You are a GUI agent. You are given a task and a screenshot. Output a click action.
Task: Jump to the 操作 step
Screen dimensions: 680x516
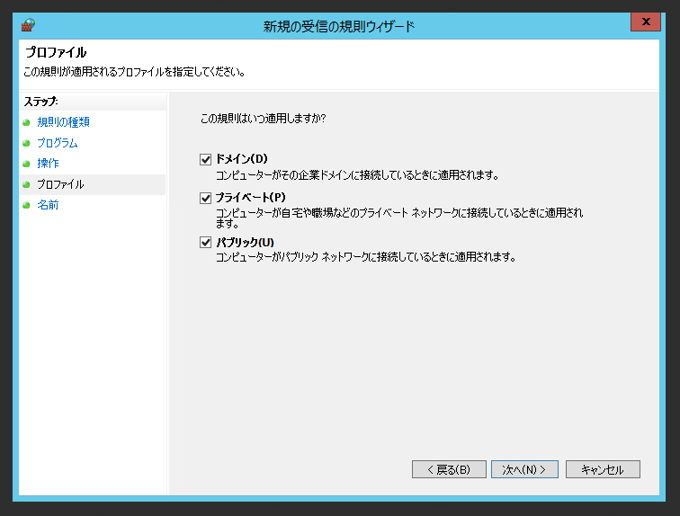click(x=48, y=163)
